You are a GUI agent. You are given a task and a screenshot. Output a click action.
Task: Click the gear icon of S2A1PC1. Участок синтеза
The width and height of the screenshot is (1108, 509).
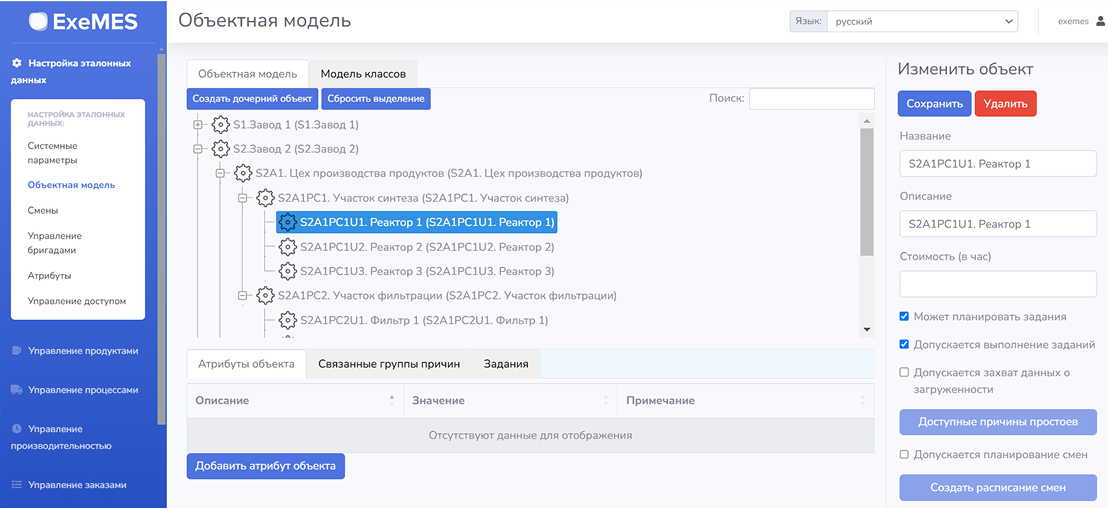266,198
